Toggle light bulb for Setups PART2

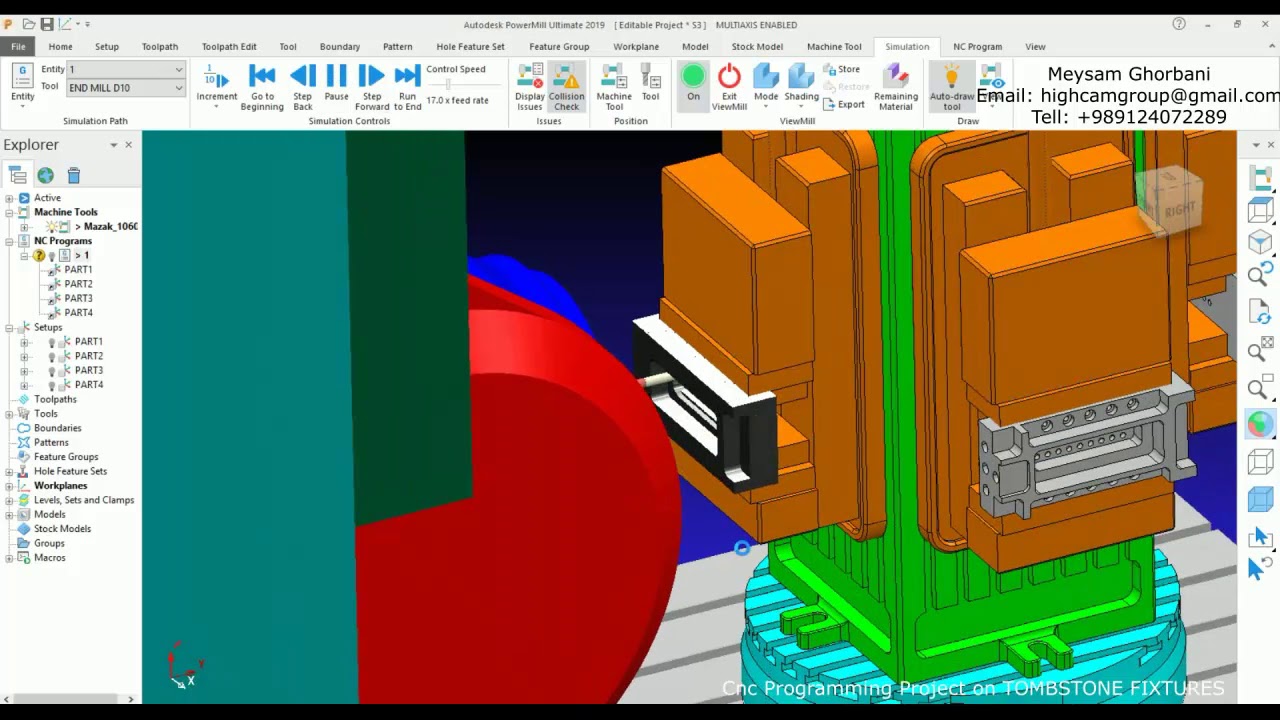(x=52, y=356)
